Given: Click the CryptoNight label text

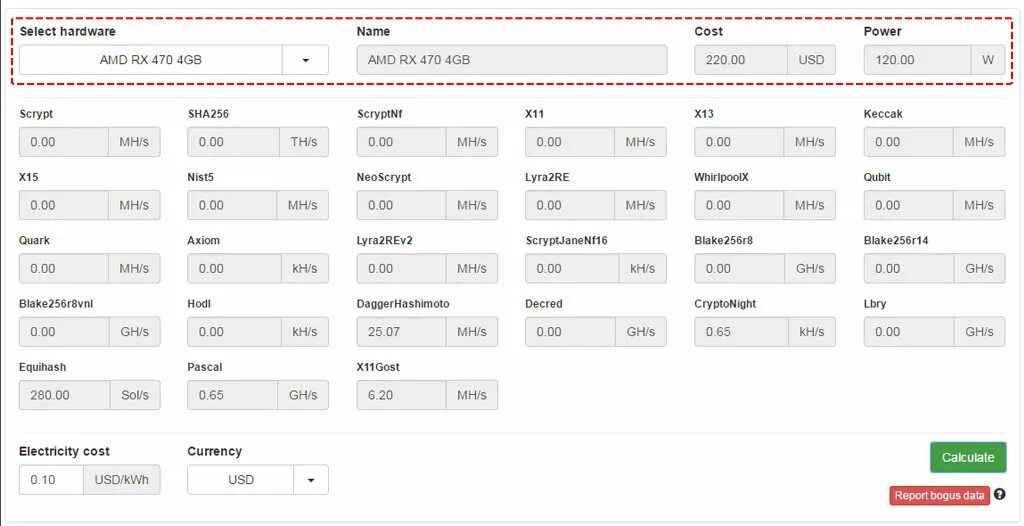Looking at the screenshot, I should [x=726, y=304].
